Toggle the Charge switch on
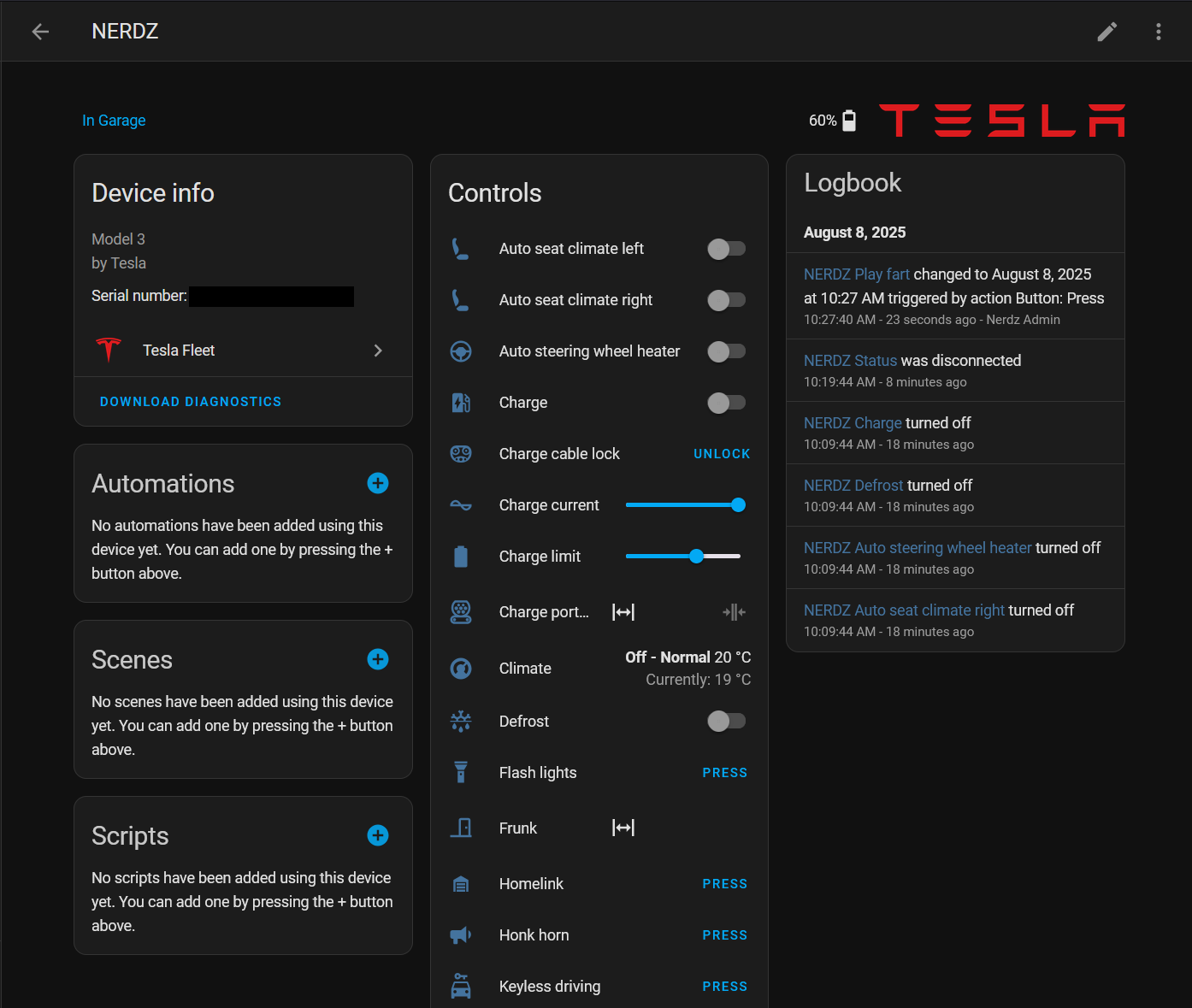 click(727, 403)
